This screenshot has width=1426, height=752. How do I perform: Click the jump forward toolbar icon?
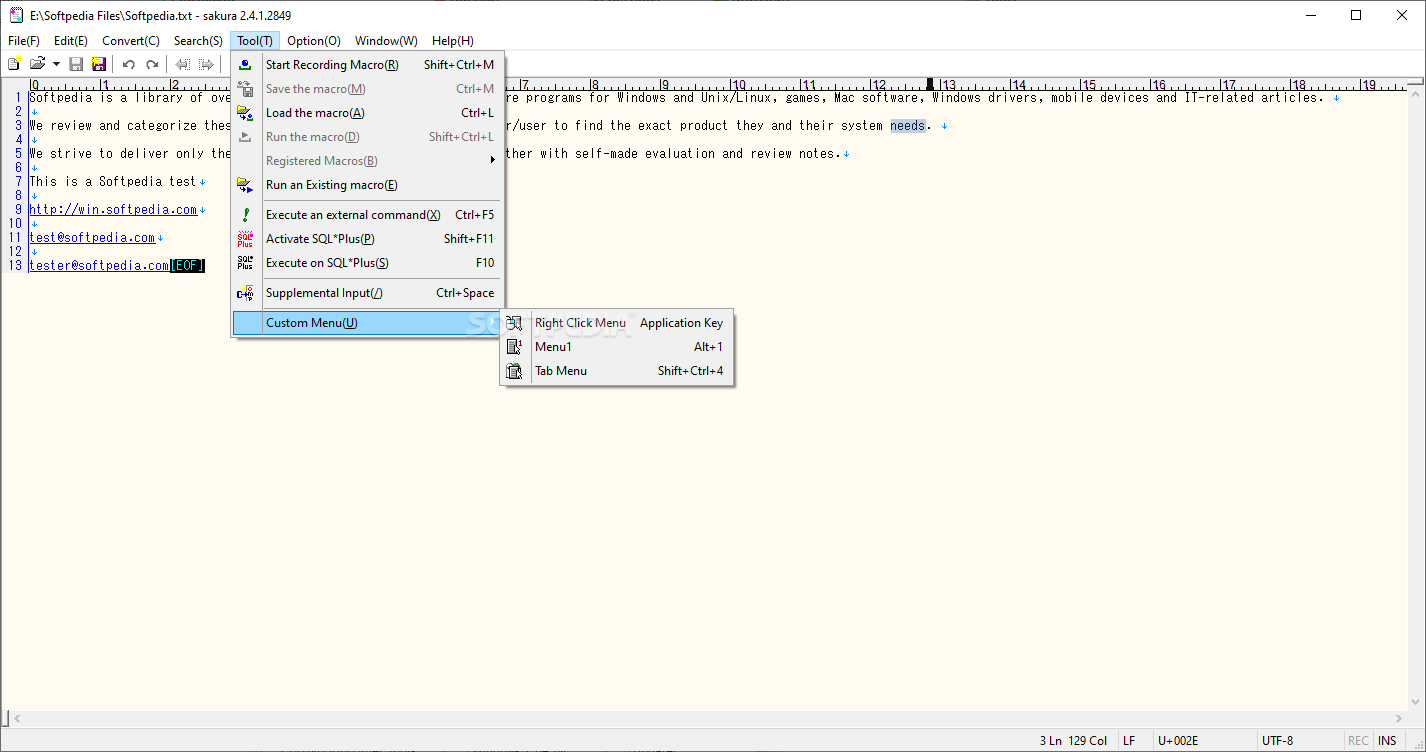[206, 64]
